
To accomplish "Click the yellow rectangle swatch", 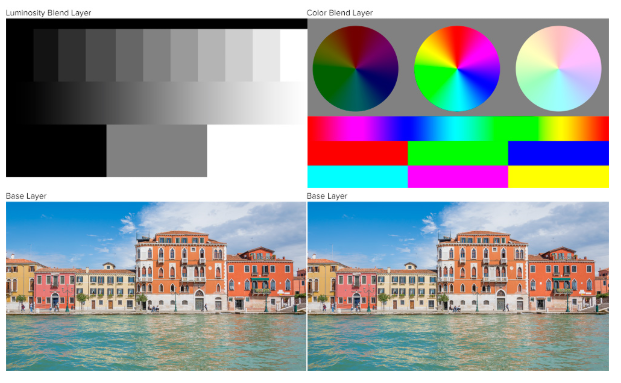I will [558, 177].
